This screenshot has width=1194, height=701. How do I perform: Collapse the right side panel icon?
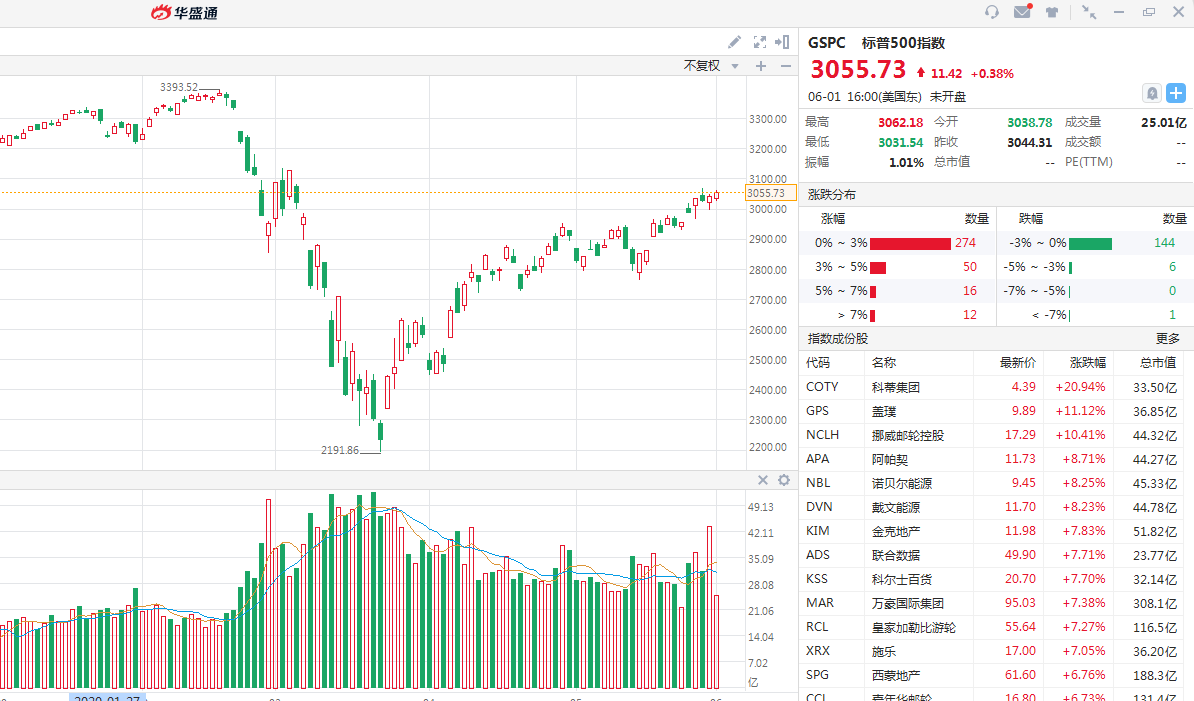782,42
